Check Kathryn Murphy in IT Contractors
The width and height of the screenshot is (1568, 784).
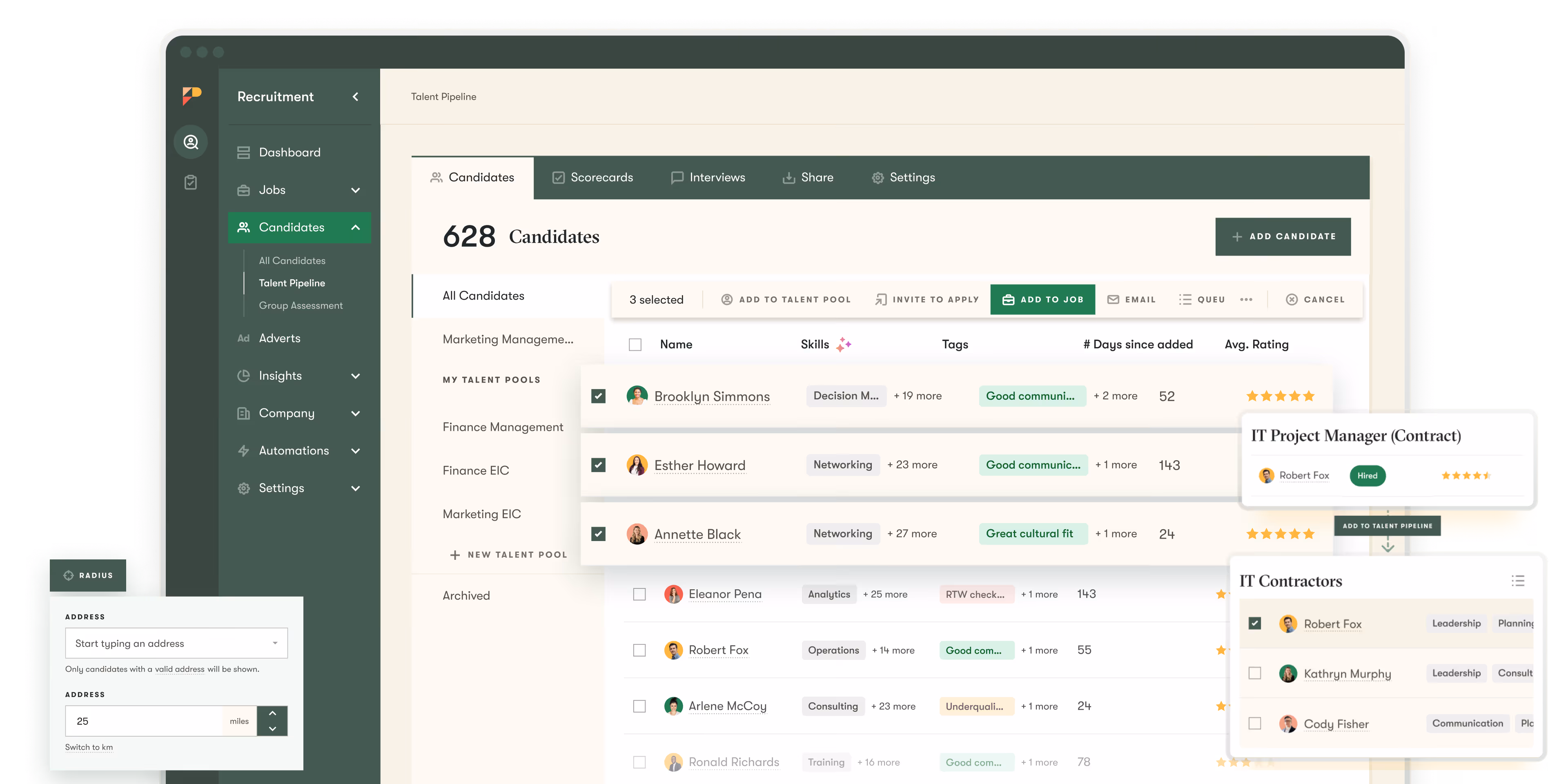coord(1254,673)
